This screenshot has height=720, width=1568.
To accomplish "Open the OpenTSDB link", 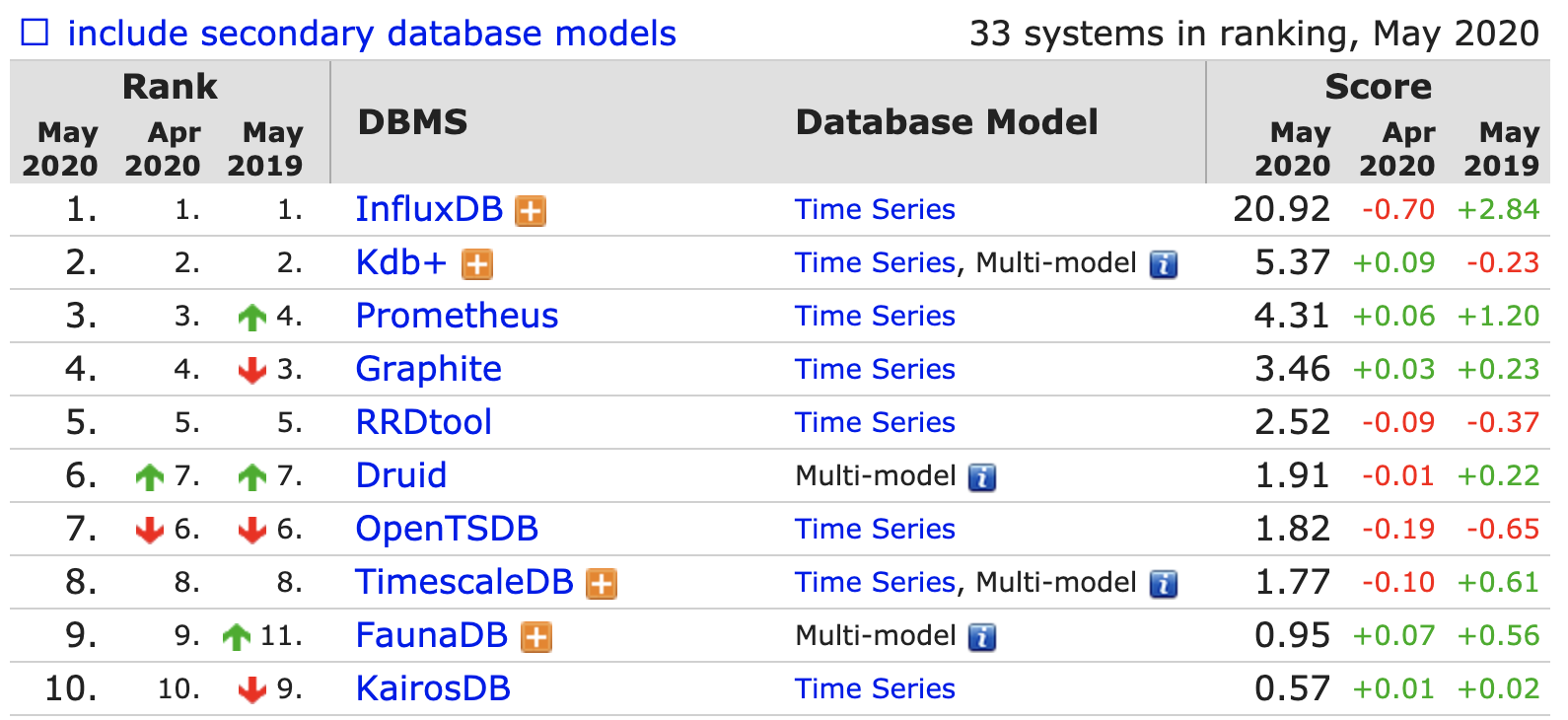I will click(x=447, y=529).
